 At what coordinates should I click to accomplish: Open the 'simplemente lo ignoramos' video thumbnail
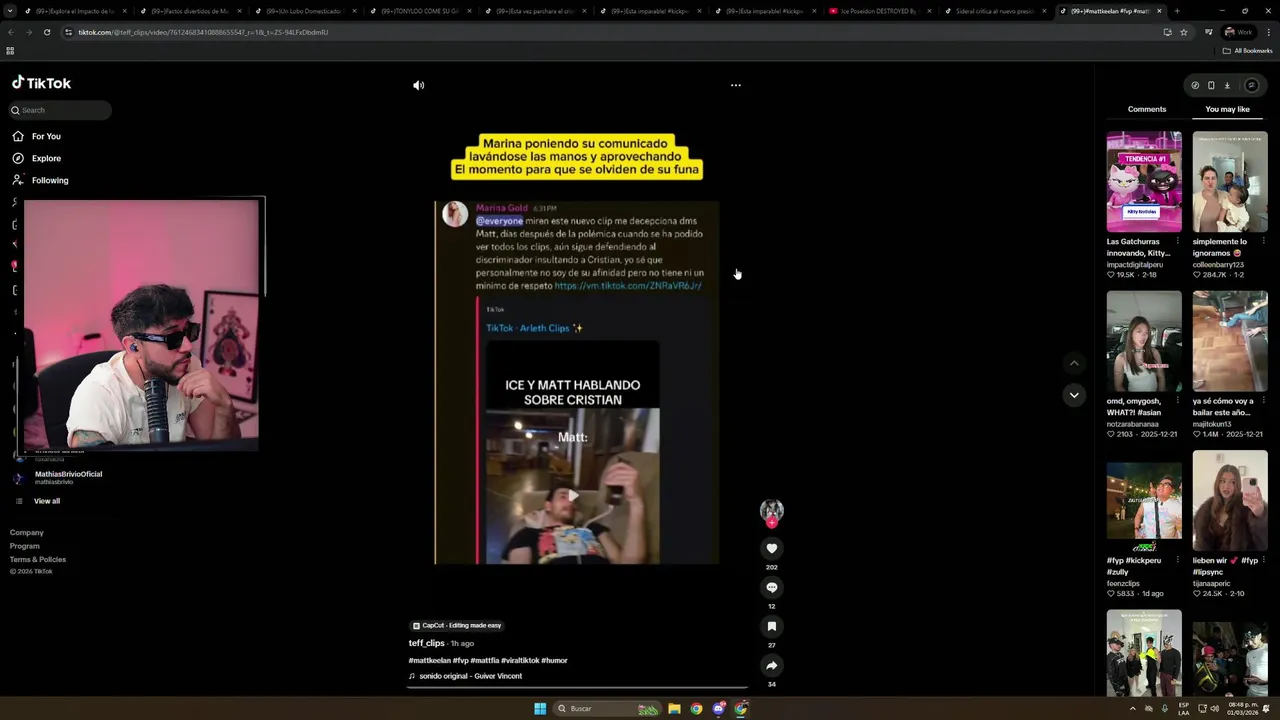[x=1230, y=182]
